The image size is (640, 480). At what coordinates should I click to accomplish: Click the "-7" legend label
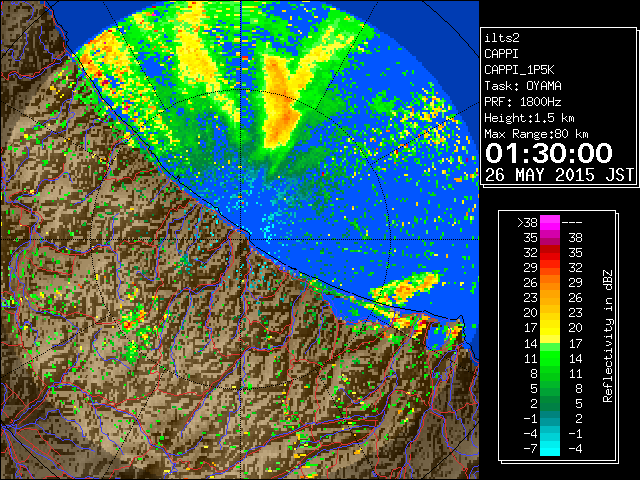tap(531, 449)
